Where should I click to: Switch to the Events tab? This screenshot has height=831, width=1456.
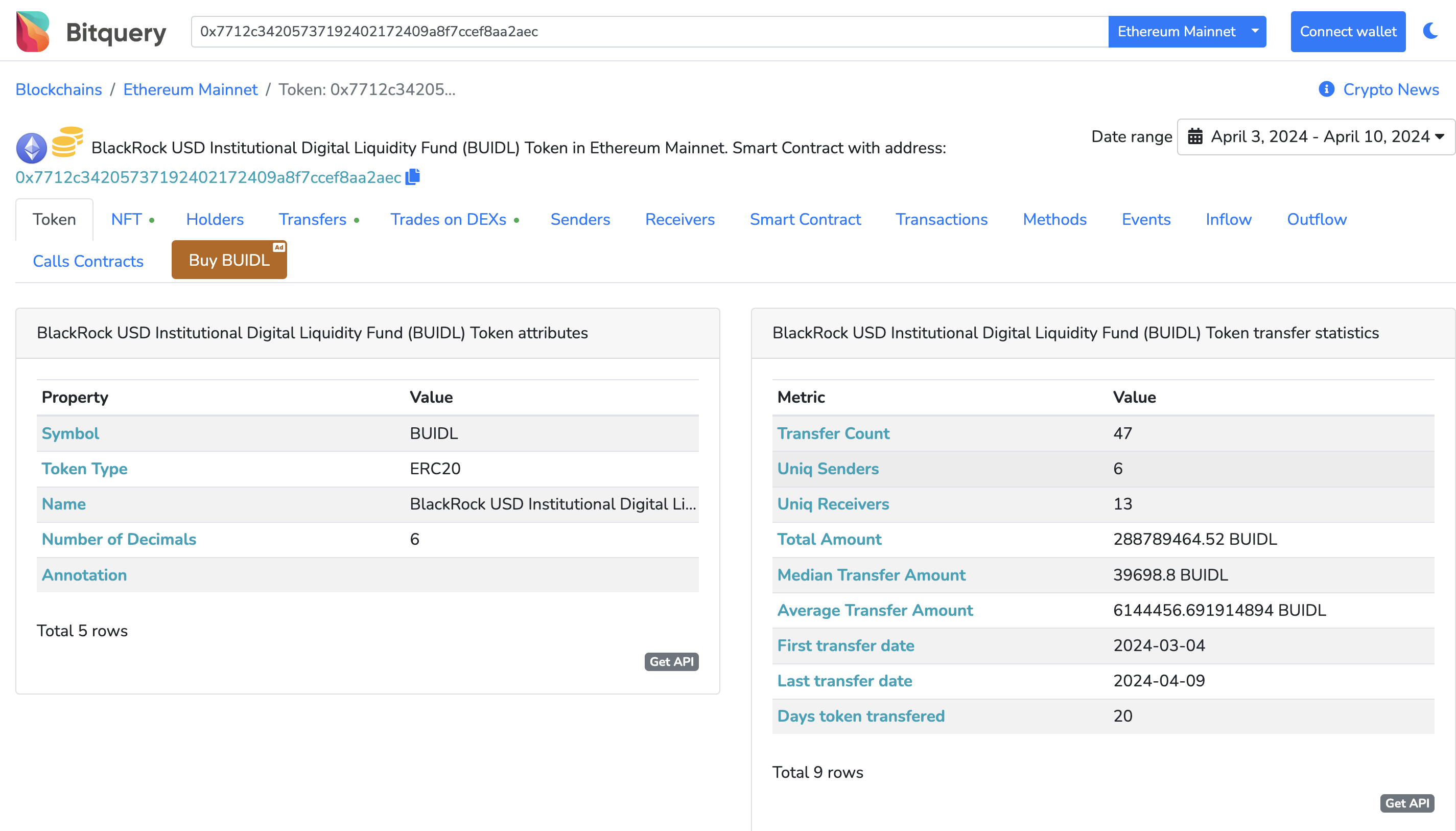pos(1146,219)
